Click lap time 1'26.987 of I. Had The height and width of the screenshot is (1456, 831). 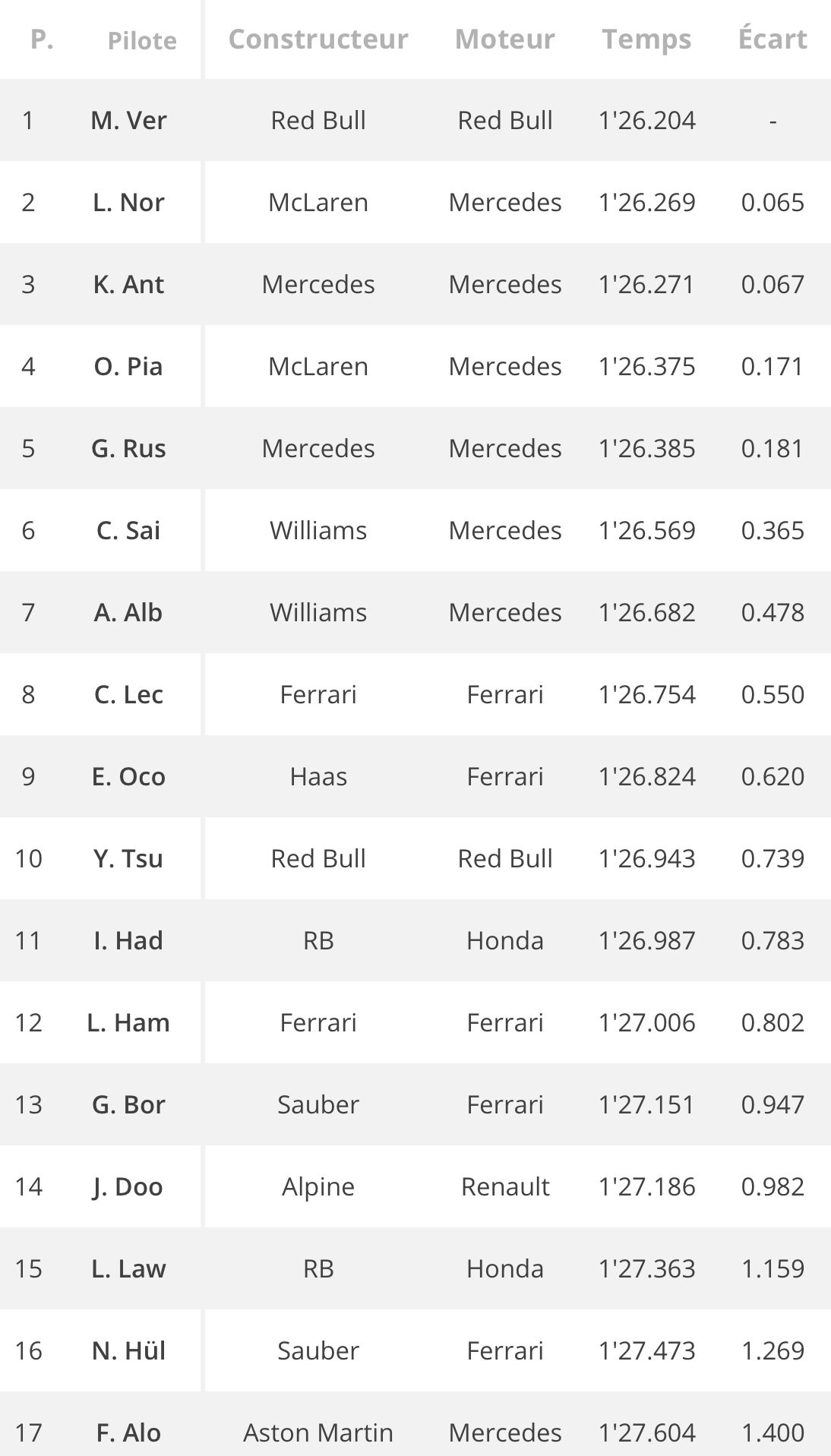(x=646, y=940)
